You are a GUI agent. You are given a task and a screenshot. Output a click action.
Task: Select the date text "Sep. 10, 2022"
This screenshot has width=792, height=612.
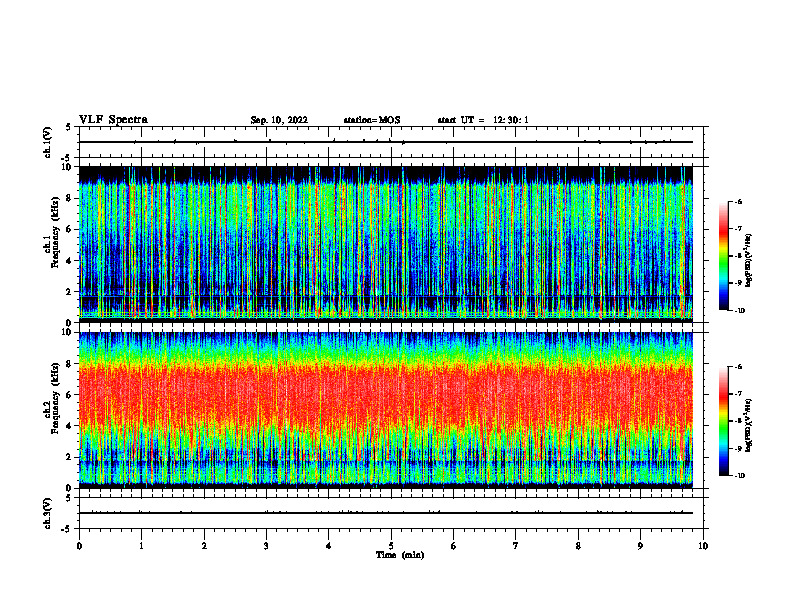click(279, 120)
